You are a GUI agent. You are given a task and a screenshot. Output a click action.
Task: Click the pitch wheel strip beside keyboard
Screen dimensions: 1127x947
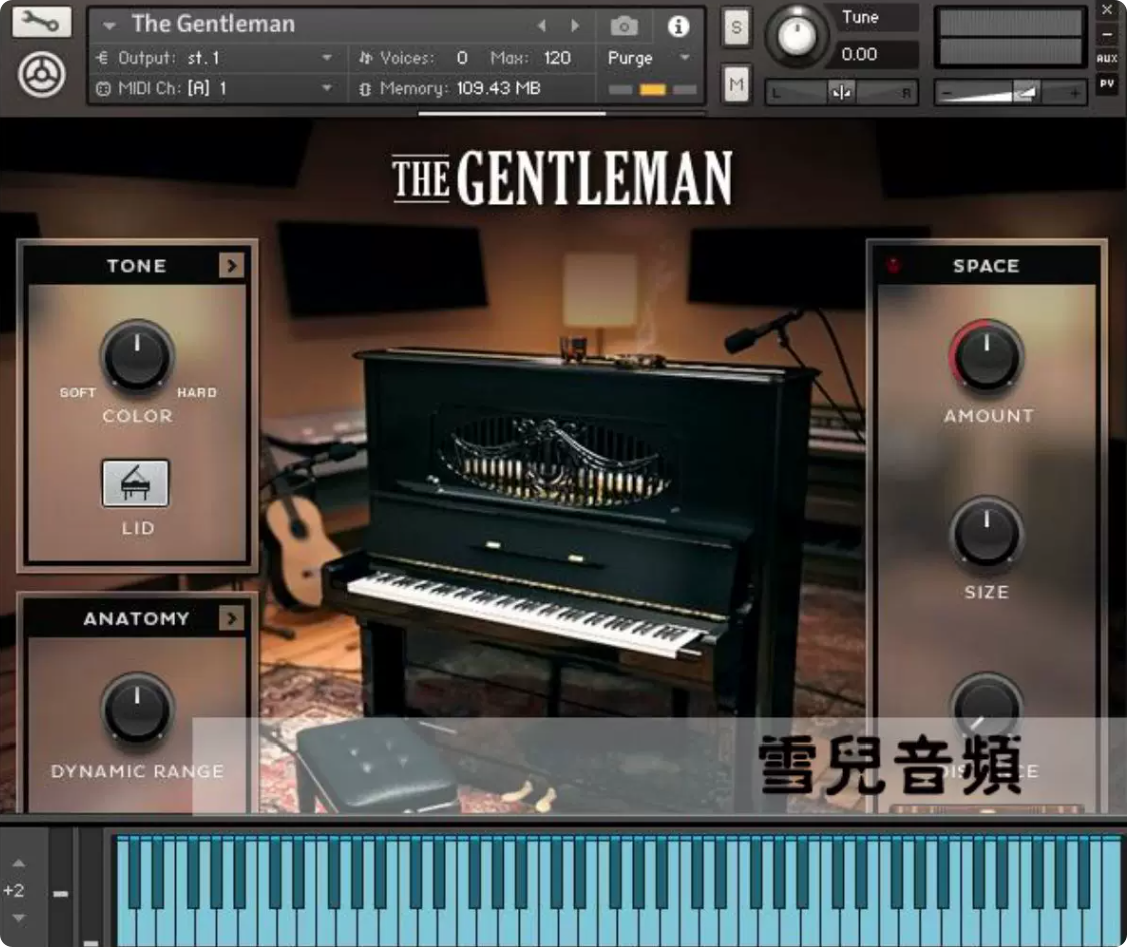[x=60, y=887]
